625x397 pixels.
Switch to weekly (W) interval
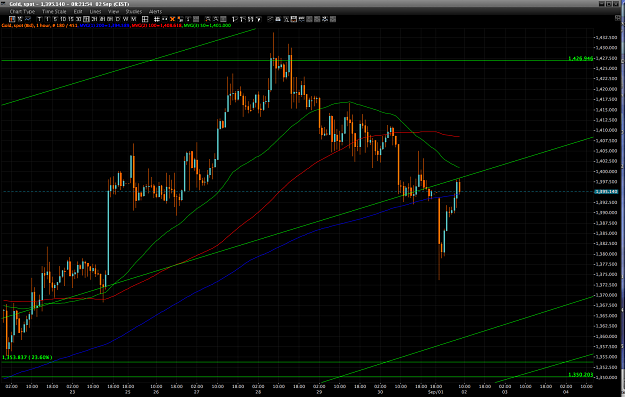coord(125,19)
